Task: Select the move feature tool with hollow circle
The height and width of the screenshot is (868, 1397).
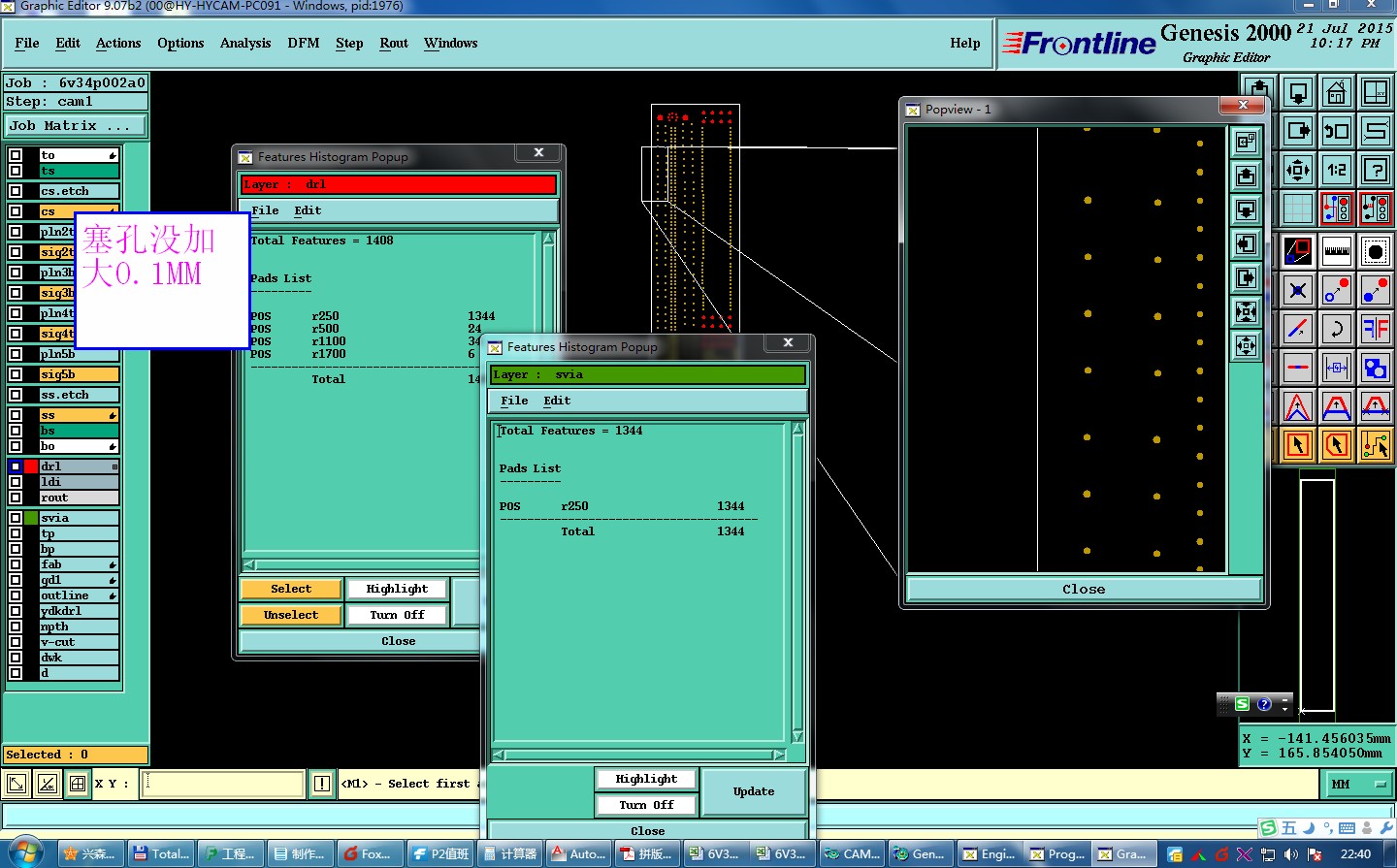Action: (x=1337, y=290)
